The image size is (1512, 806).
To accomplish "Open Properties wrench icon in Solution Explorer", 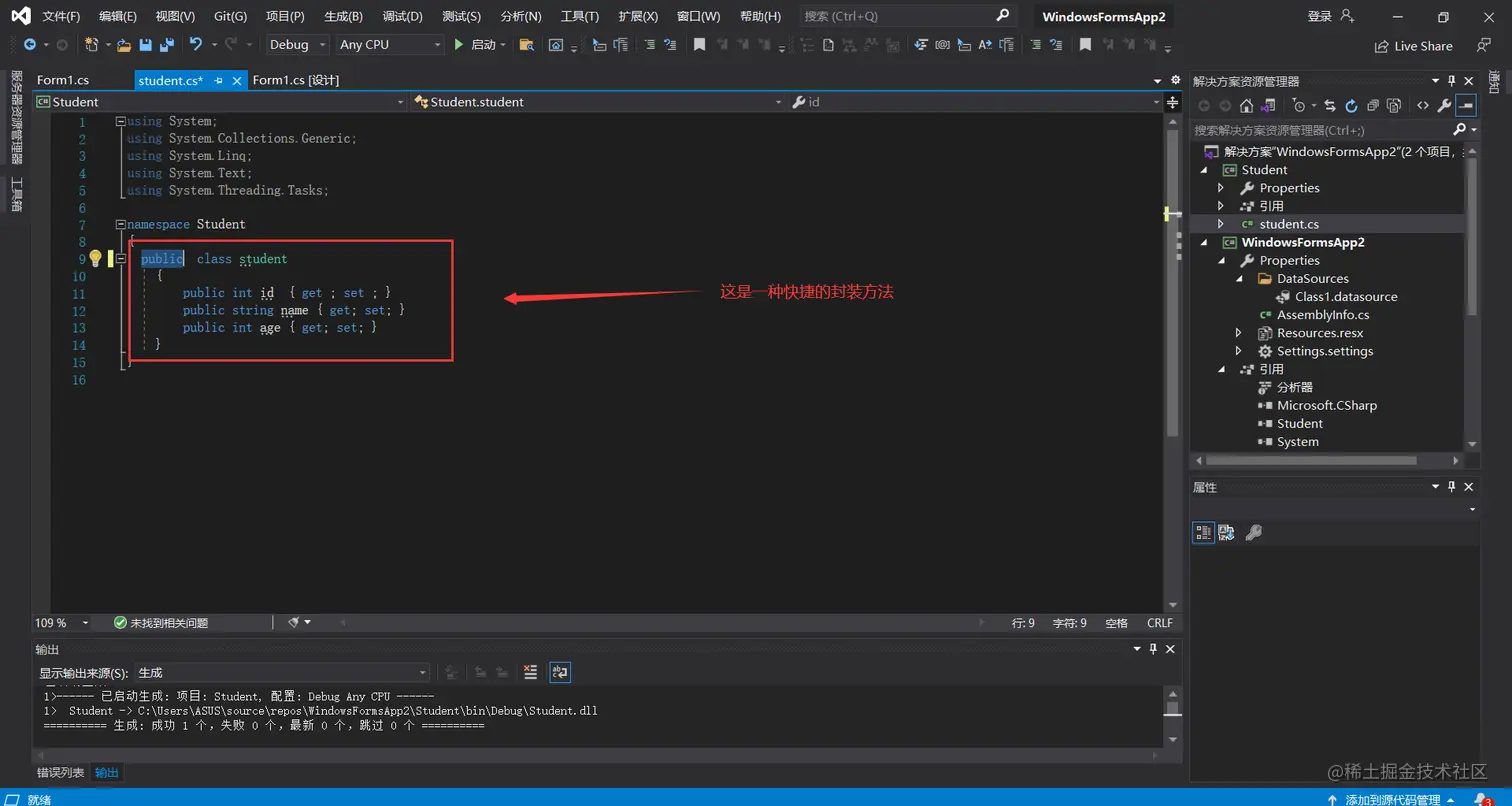I will point(1444,105).
